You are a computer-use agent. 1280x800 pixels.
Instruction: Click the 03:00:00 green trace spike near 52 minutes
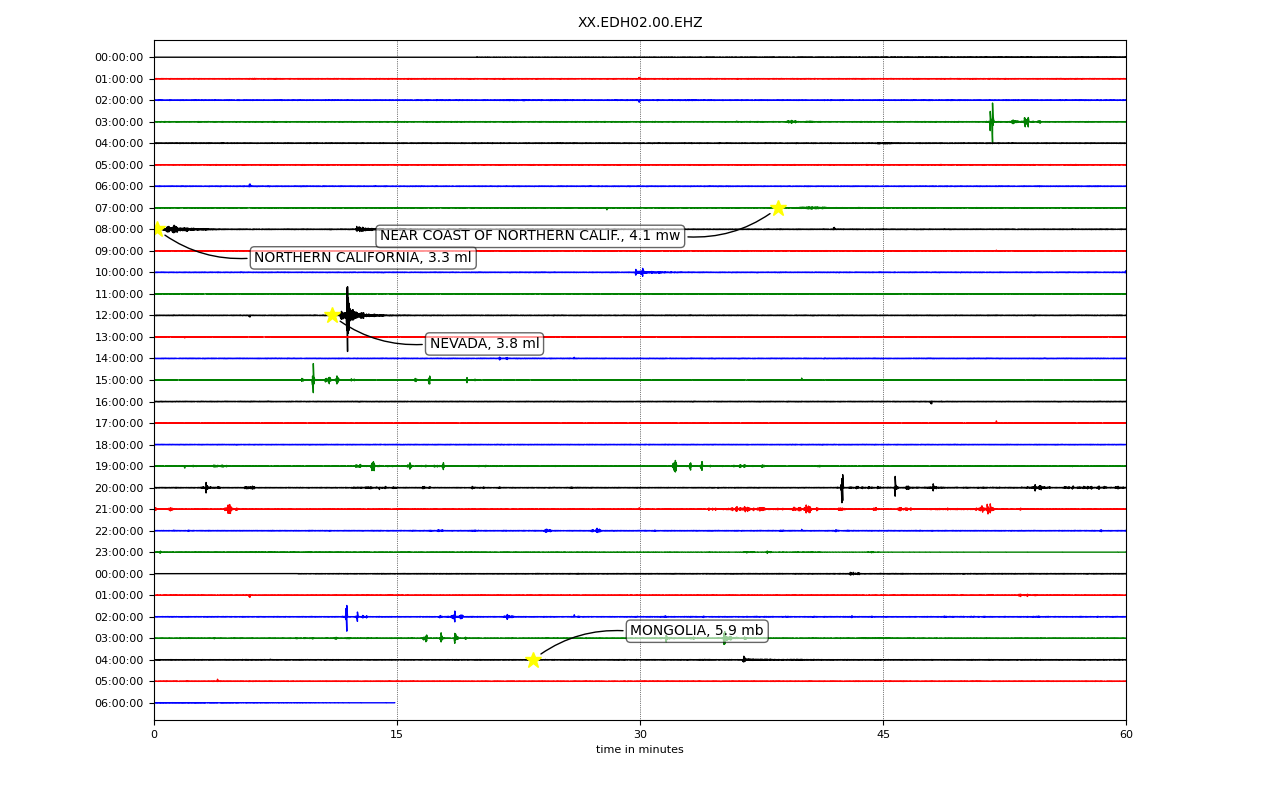pyautogui.click(x=992, y=122)
